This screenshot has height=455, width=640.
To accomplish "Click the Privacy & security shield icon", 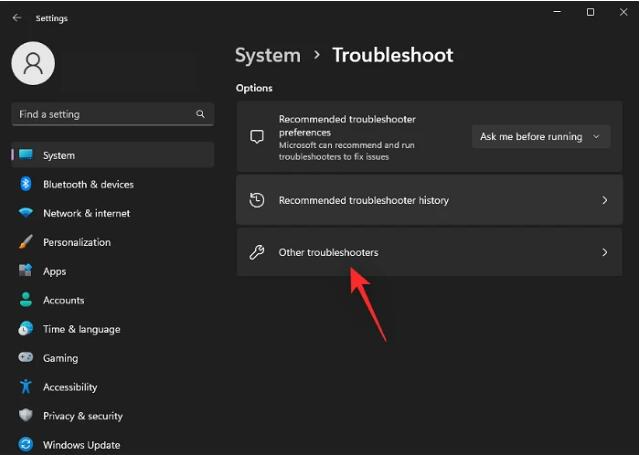I will [x=26, y=415].
